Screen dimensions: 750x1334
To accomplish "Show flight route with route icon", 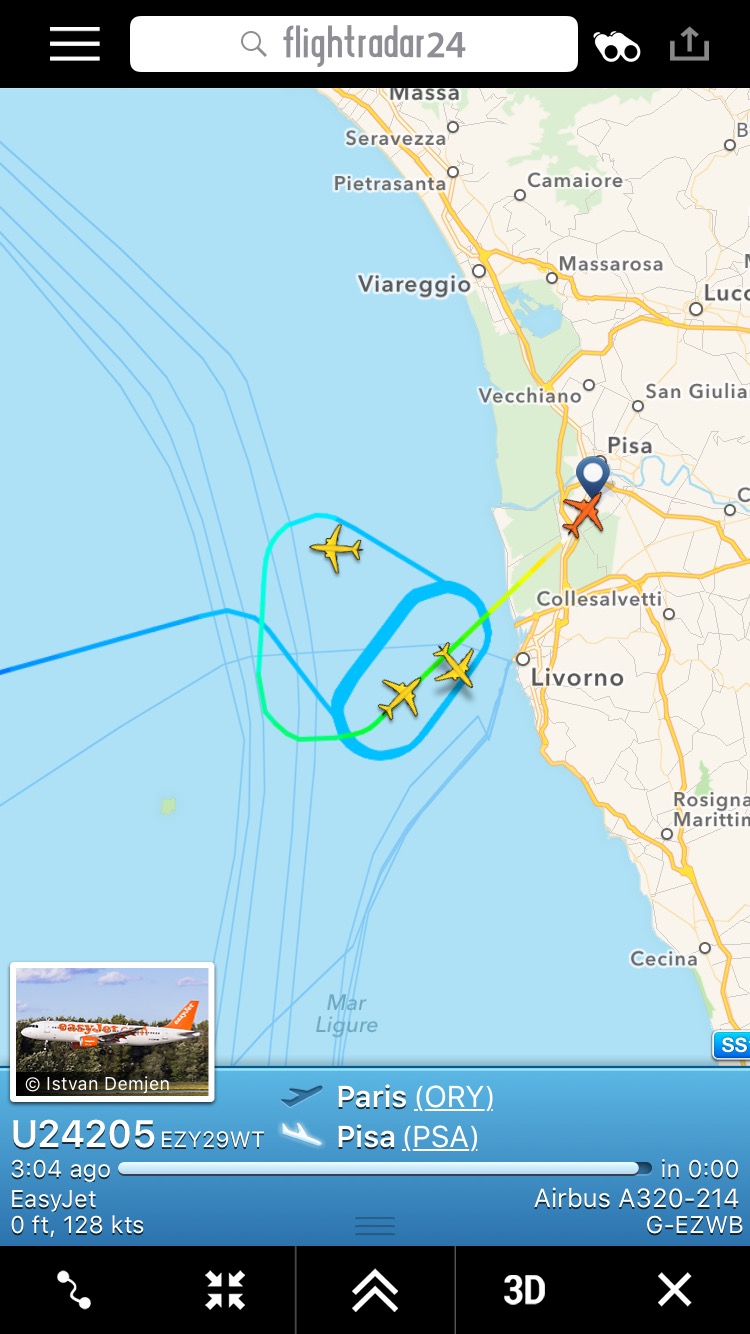I will pos(74,1290).
